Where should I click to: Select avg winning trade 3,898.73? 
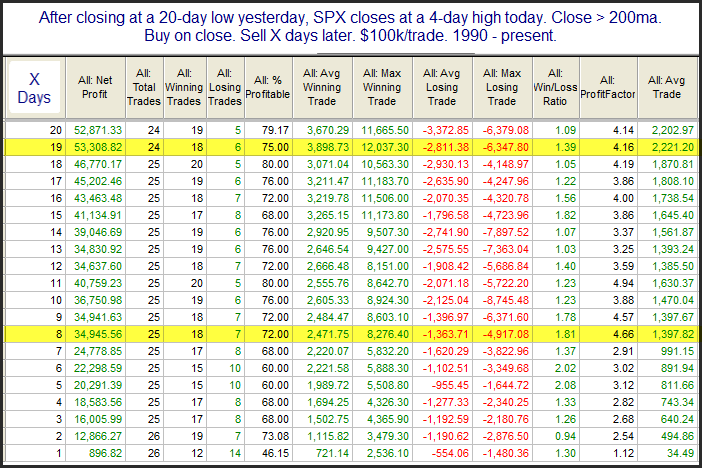(x=328, y=147)
